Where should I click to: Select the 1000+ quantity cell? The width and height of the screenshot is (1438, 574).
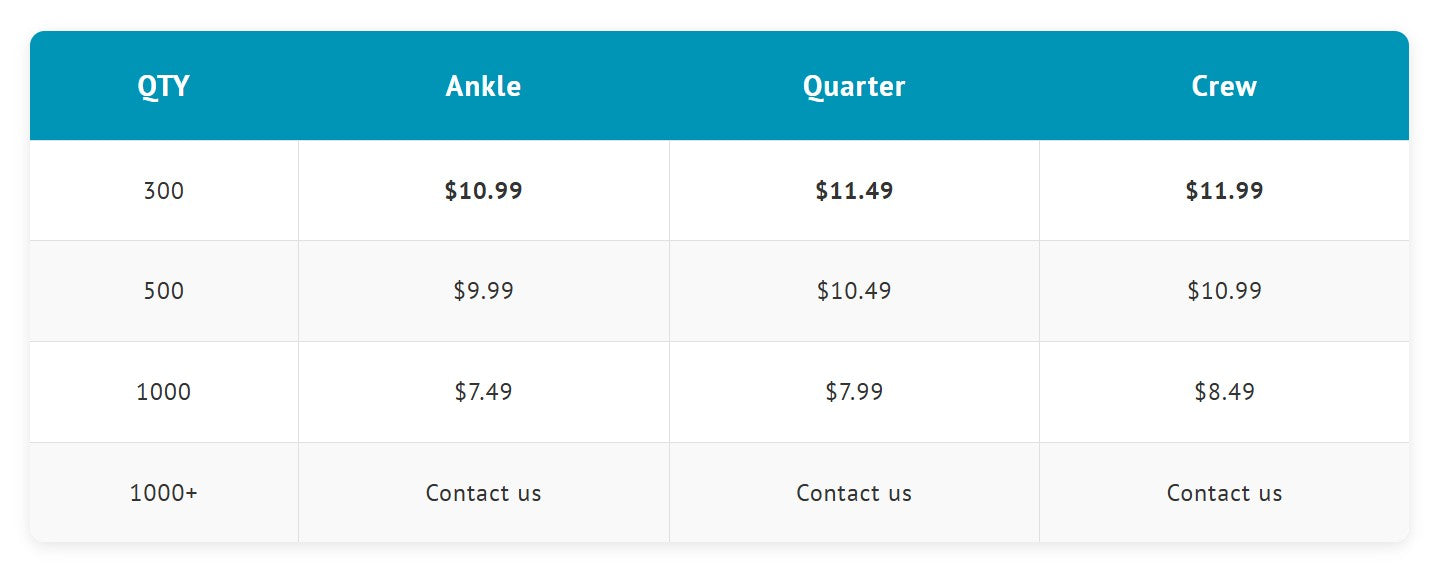tap(164, 493)
